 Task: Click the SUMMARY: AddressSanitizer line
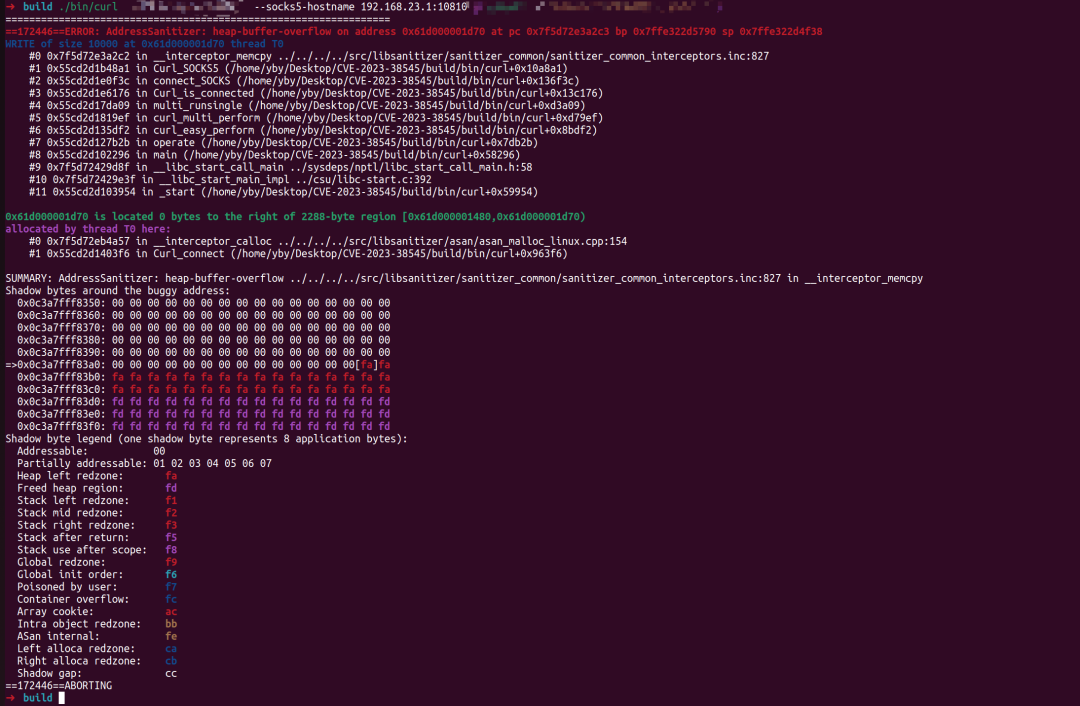pos(464,279)
